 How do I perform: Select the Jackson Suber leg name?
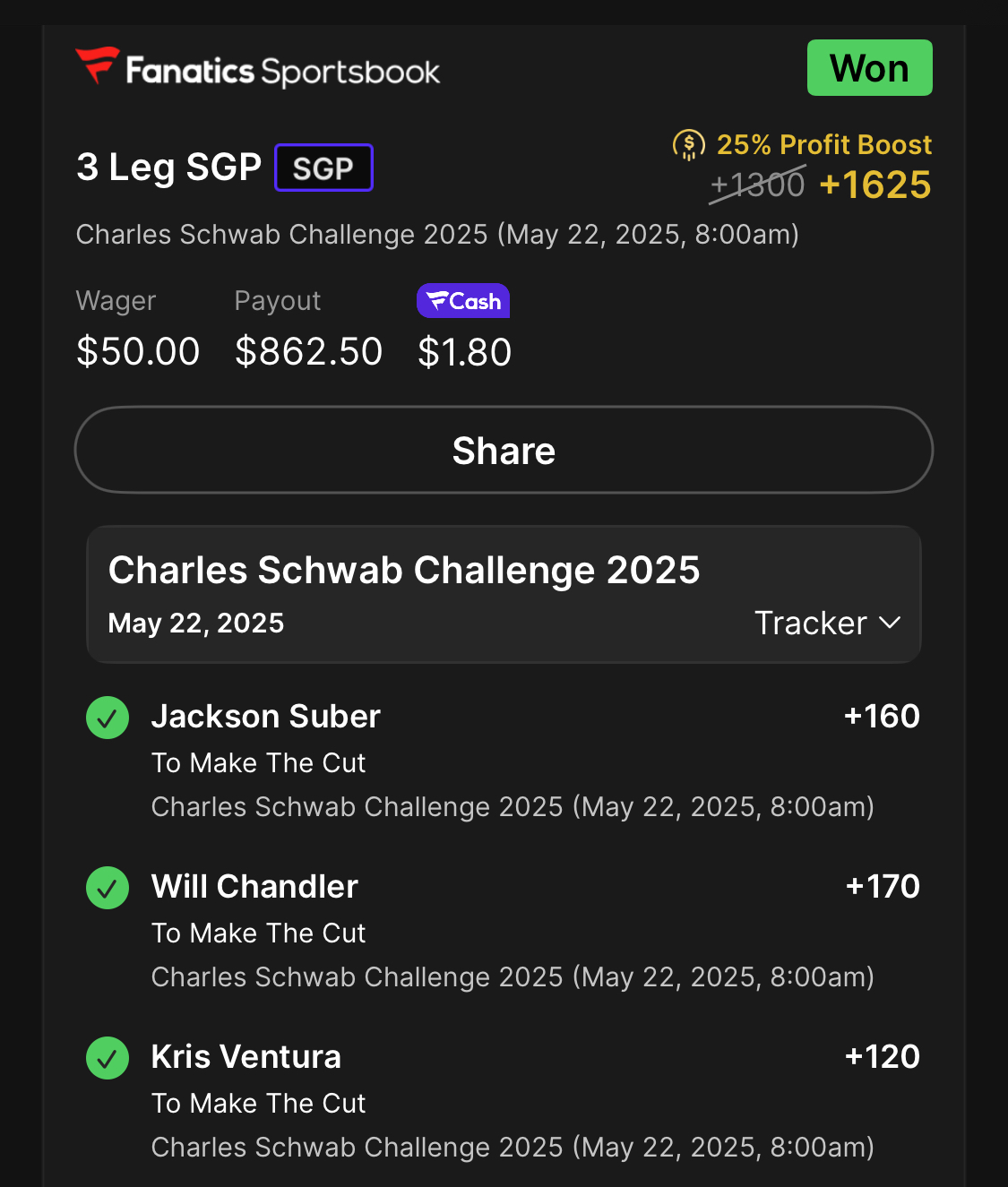click(265, 717)
